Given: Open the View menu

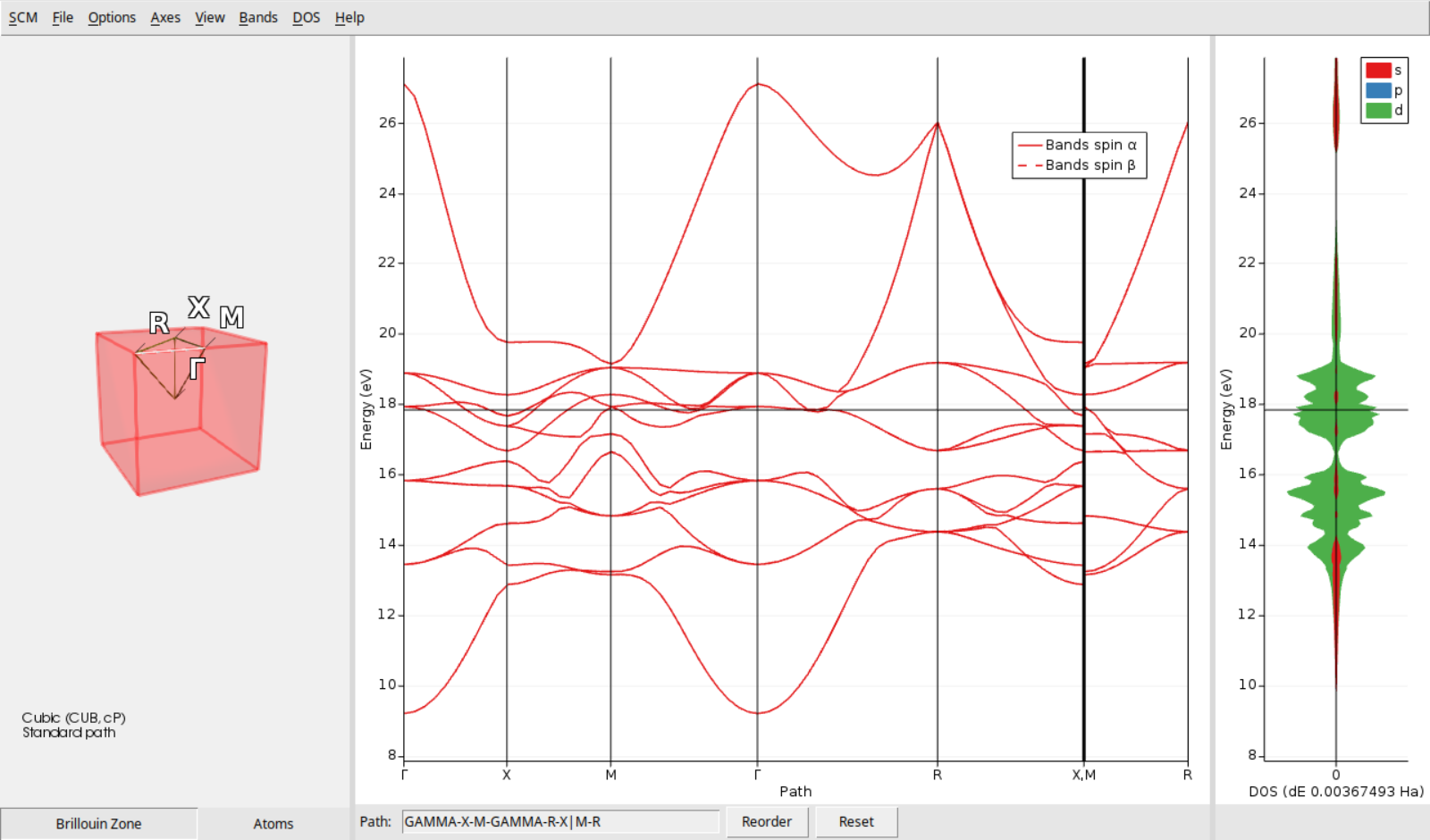Looking at the screenshot, I should point(209,17).
